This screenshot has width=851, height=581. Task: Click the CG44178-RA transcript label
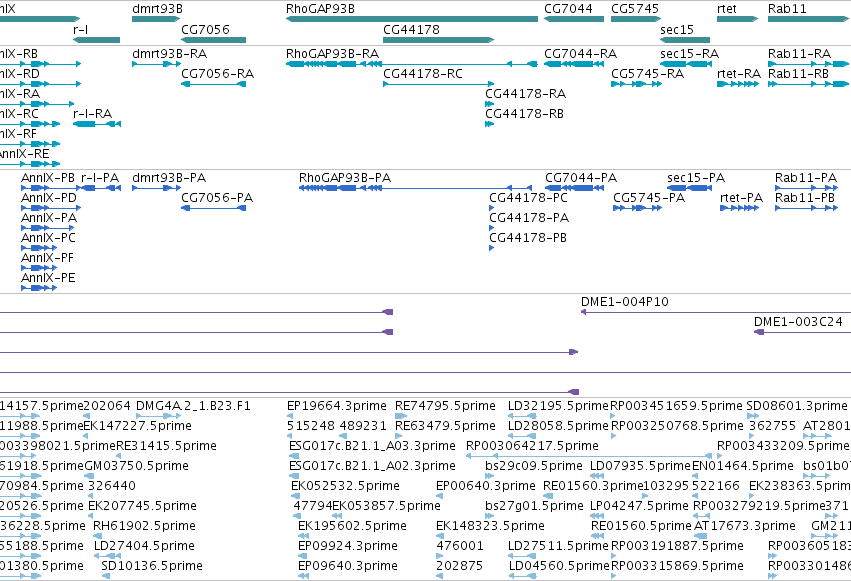point(525,93)
